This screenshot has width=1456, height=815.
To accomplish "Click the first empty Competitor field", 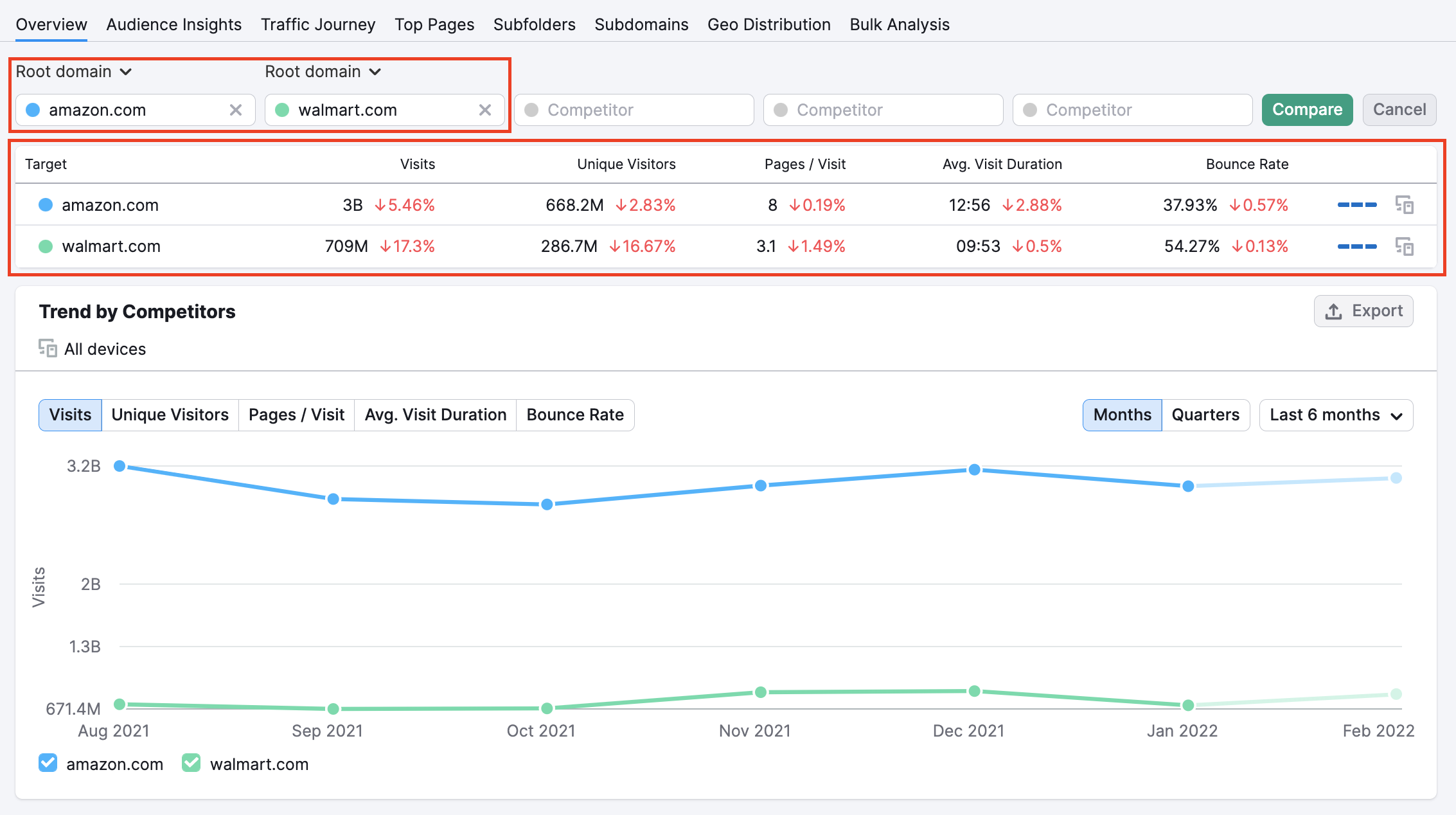I will (634, 110).
